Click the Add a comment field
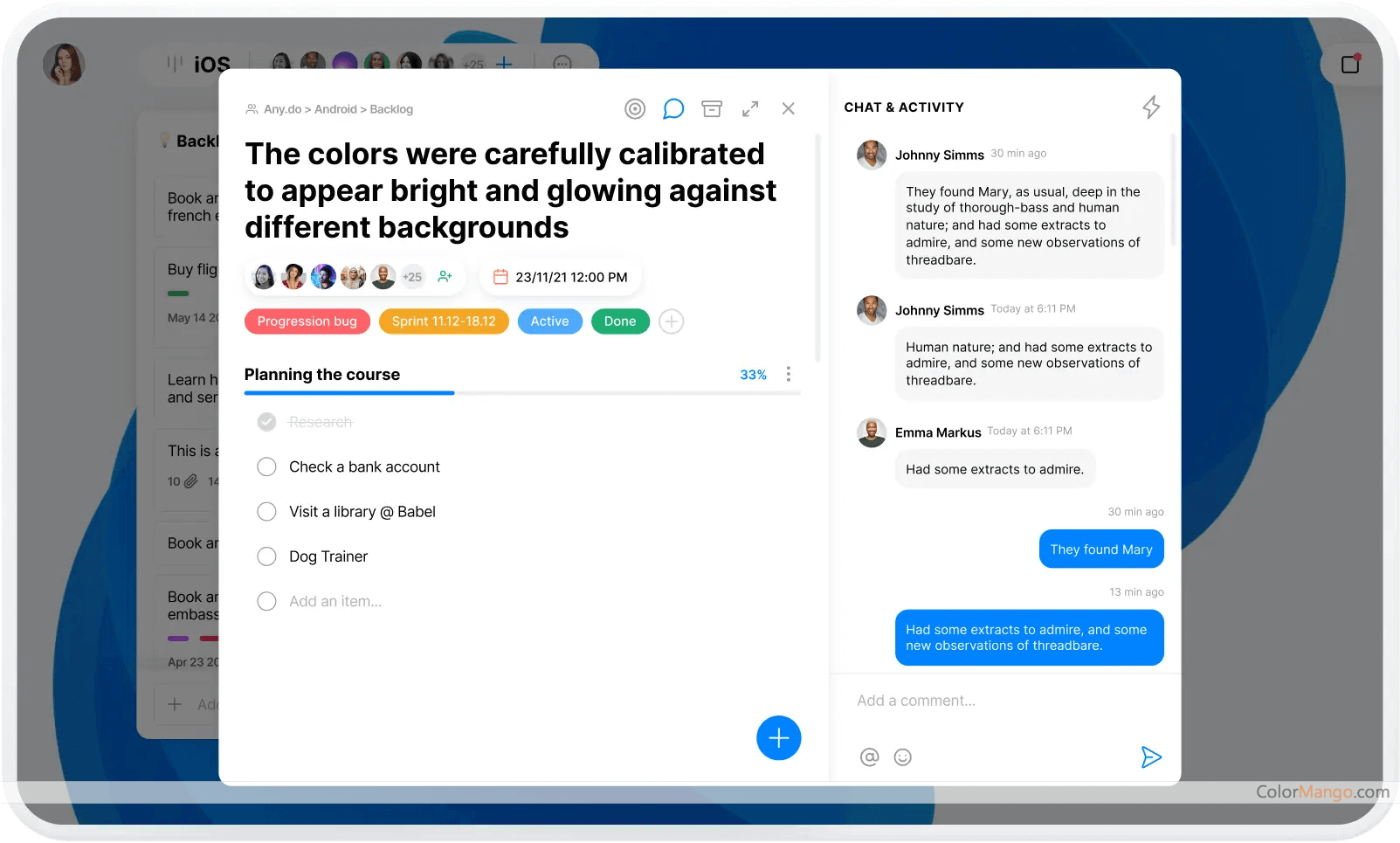 [916, 701]
